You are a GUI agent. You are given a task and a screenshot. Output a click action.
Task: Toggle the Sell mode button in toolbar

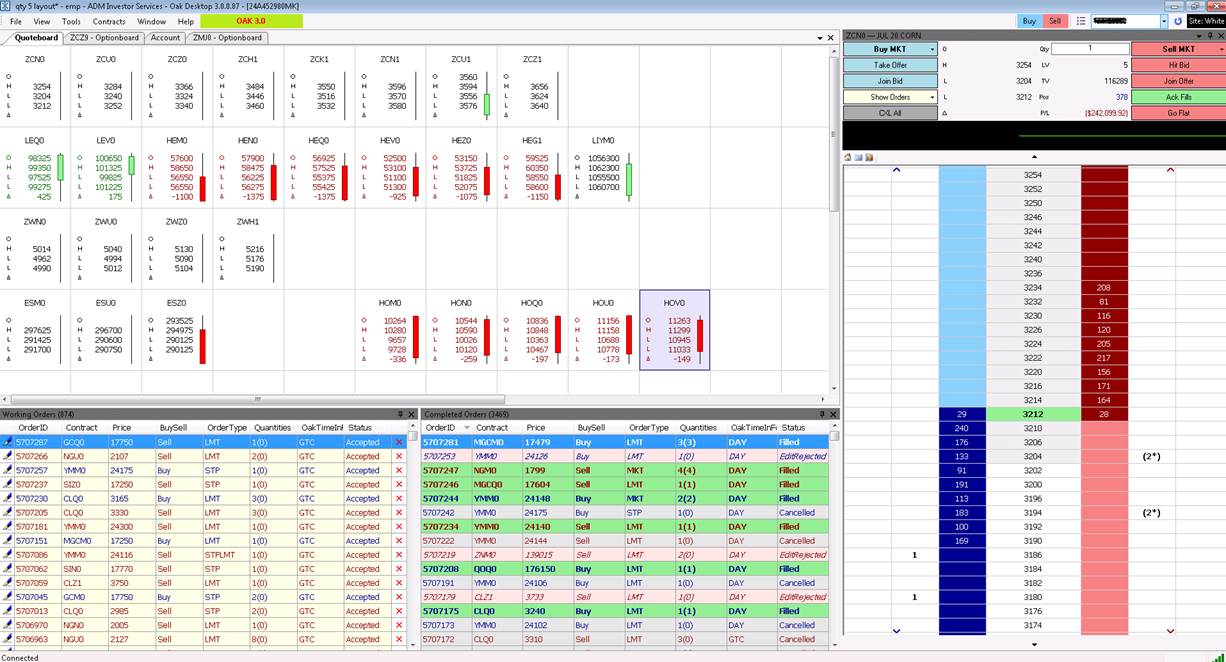pyautogui.click(x=1055, y=21)
